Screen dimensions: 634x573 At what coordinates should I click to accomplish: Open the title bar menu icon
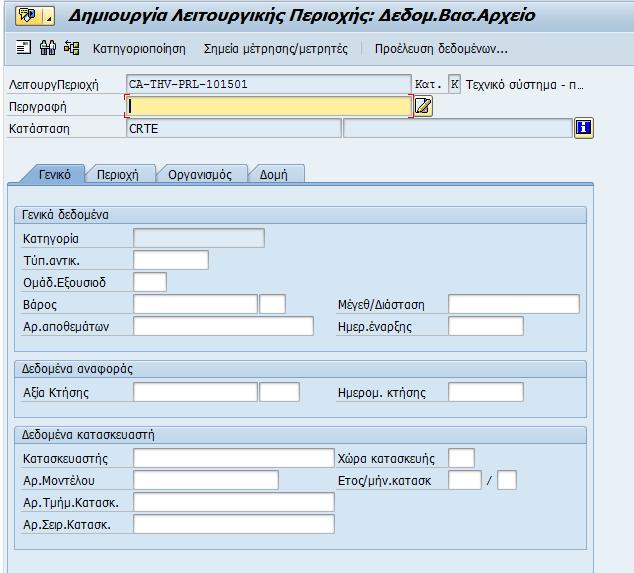[35, 16]
